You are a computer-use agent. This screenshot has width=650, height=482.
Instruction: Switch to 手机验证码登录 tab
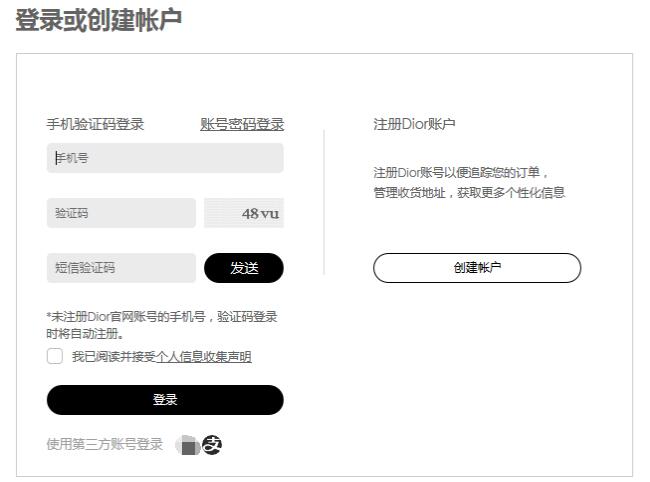coord(95,125)
